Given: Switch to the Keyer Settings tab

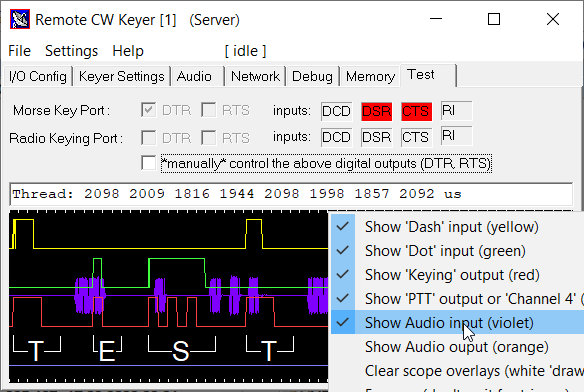Looking at the screenshot, I should pyautogui.click(x=121, y=76).
